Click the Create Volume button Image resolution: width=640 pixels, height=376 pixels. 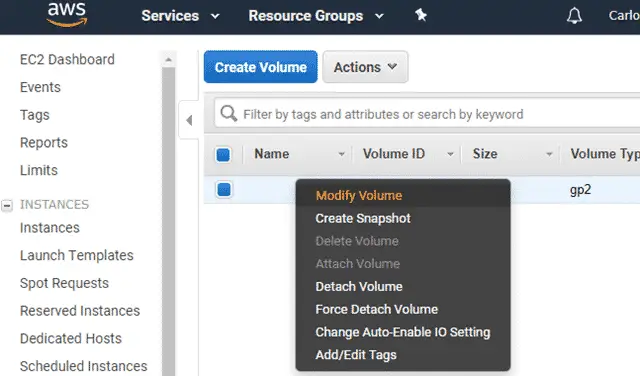click(260, 67)
